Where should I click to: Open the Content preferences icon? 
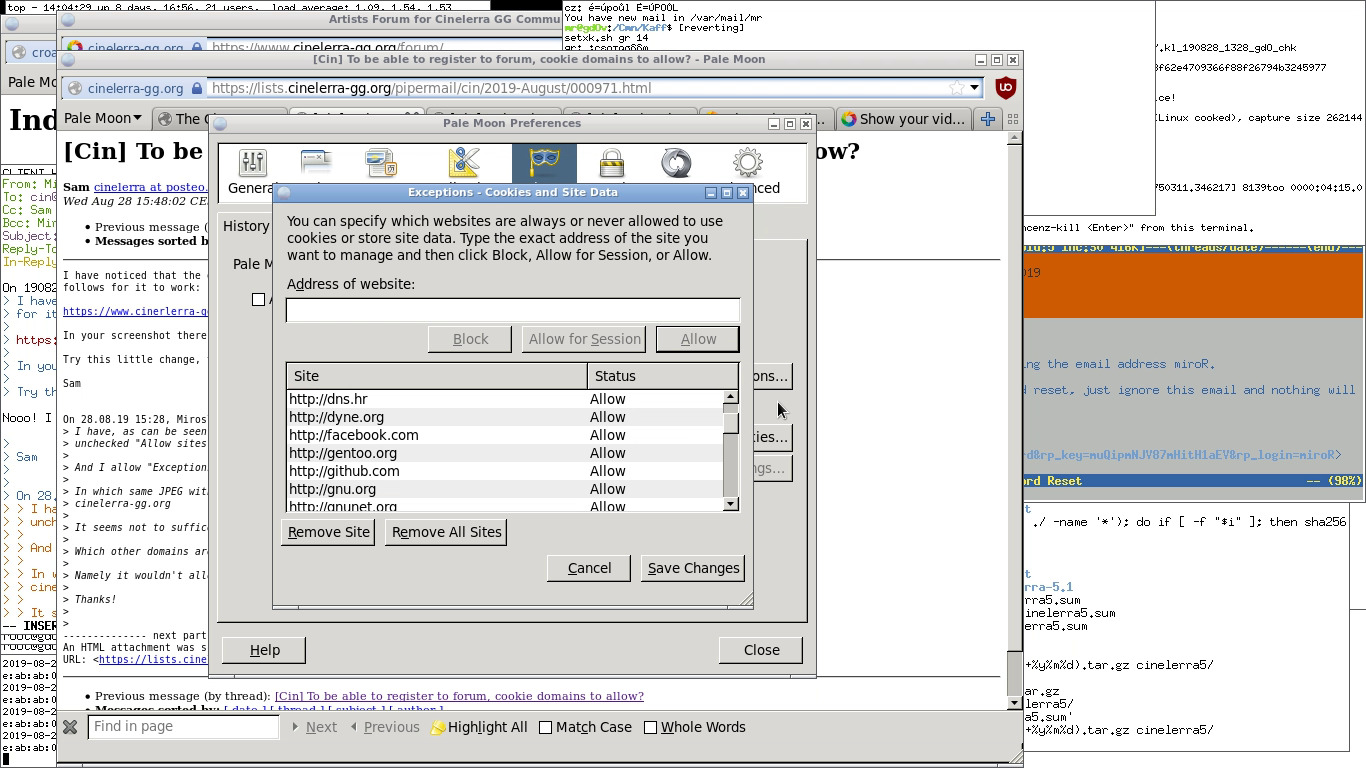[381, 164]
